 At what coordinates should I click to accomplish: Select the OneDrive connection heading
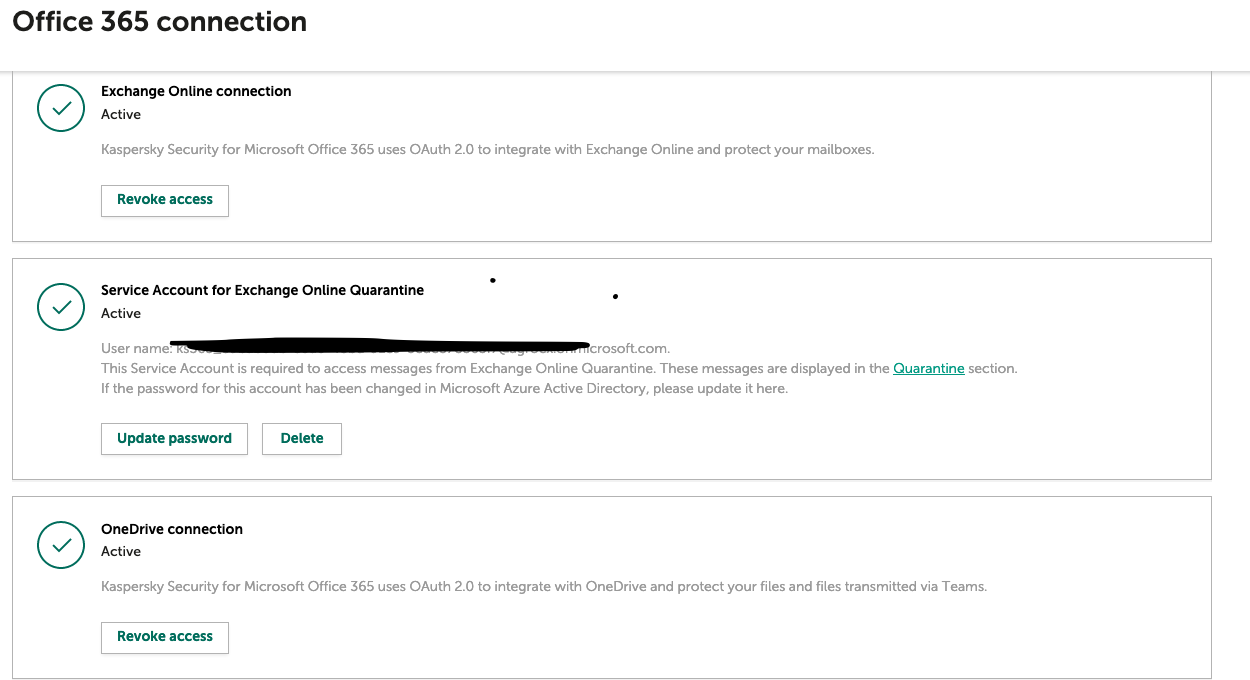click(x=172, y=529)
